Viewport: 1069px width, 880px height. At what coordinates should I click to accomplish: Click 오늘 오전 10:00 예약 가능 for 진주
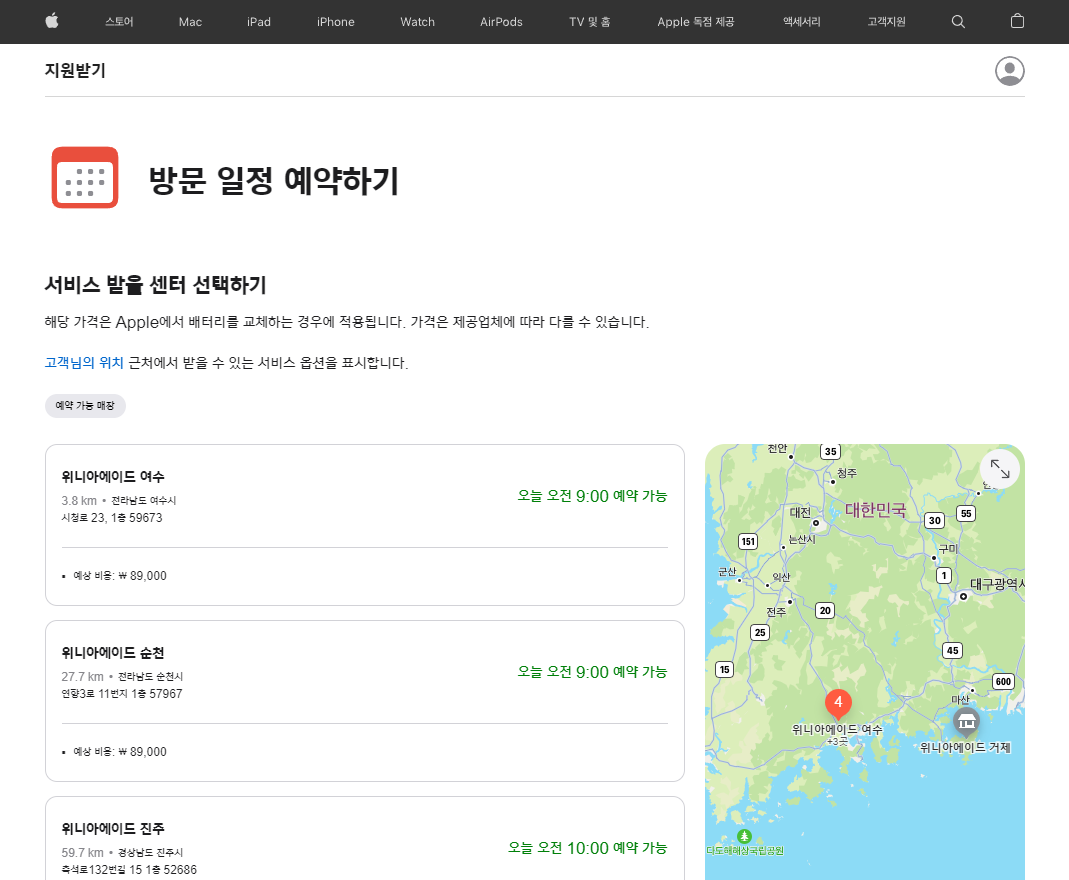coord(587,847)
